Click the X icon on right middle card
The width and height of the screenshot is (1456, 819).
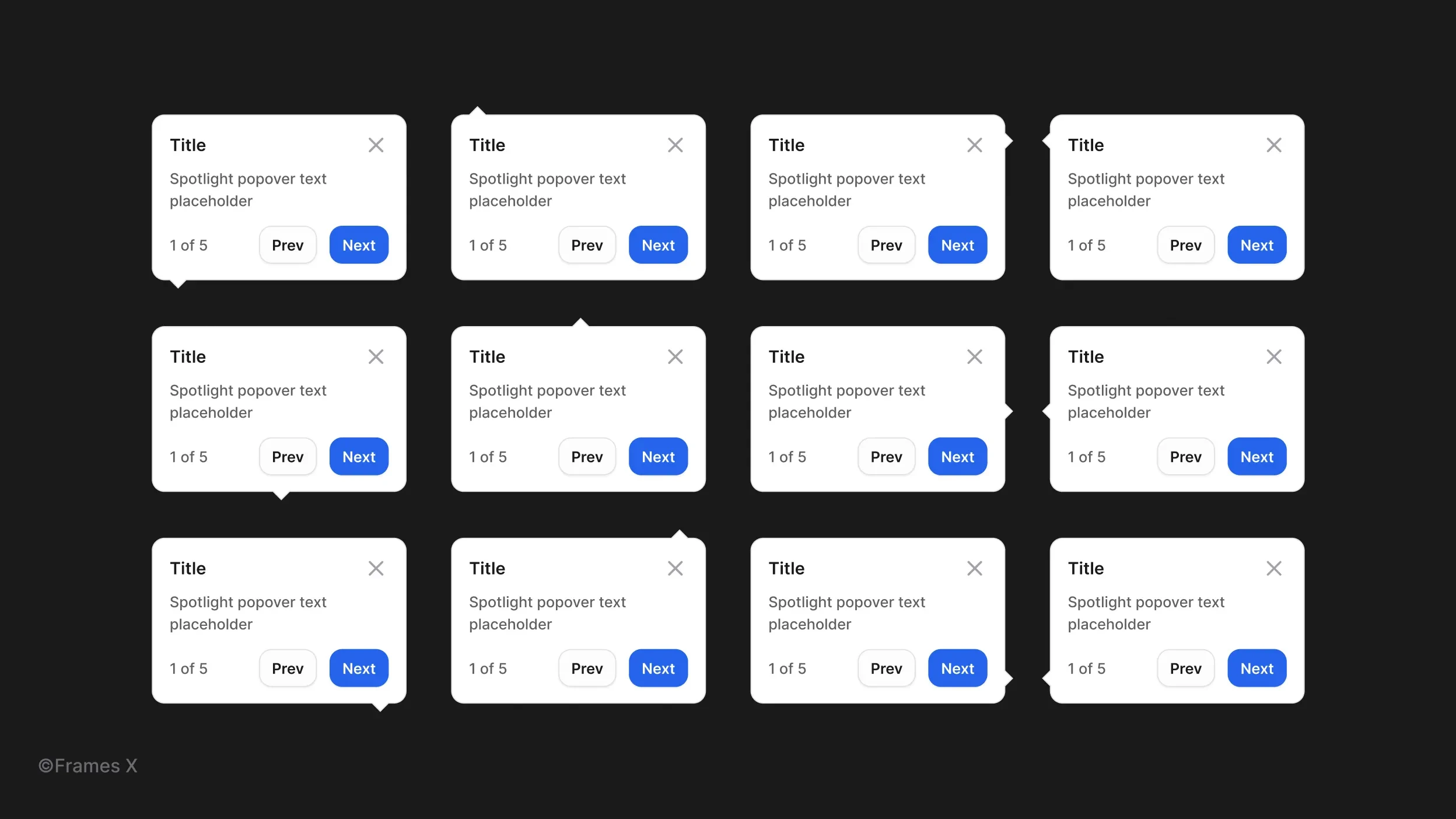[1275, 357]
